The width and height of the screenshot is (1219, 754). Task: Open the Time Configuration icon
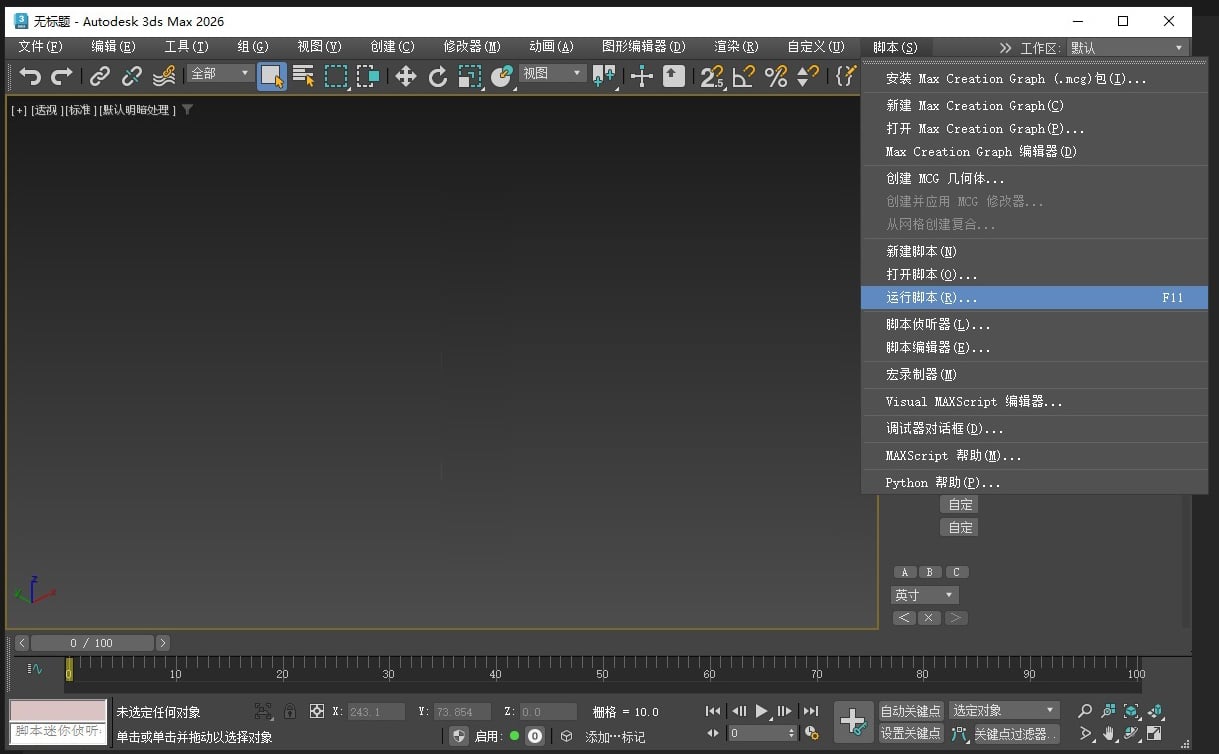[x=812, y=734]
